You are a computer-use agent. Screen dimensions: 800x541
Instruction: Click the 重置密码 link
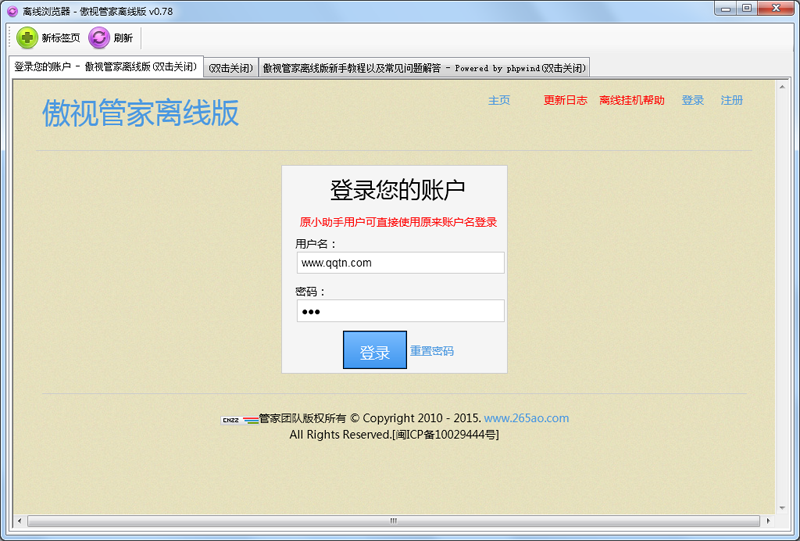point(432,351)
